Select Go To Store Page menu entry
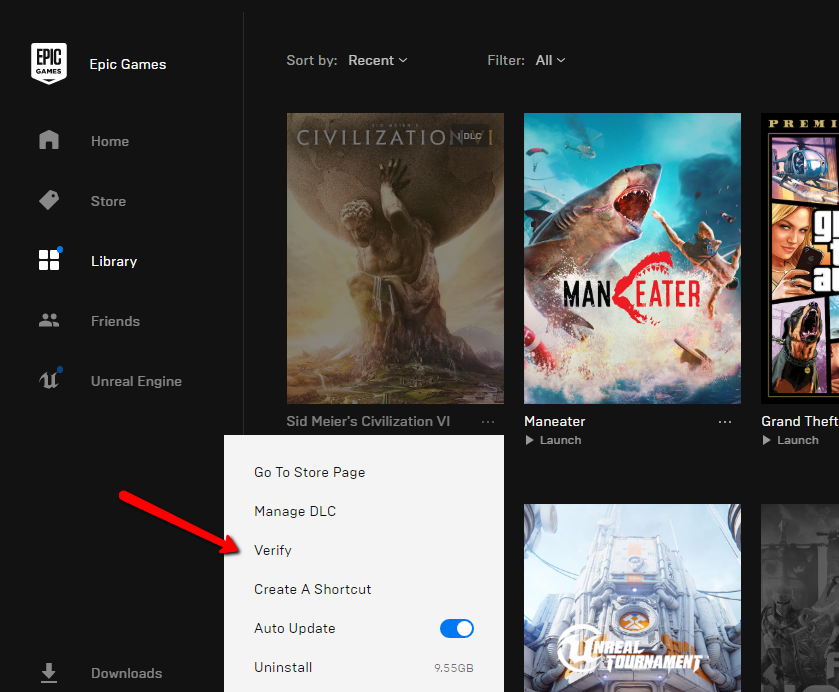This screenshot has height=692, width=839. [310, 472]
